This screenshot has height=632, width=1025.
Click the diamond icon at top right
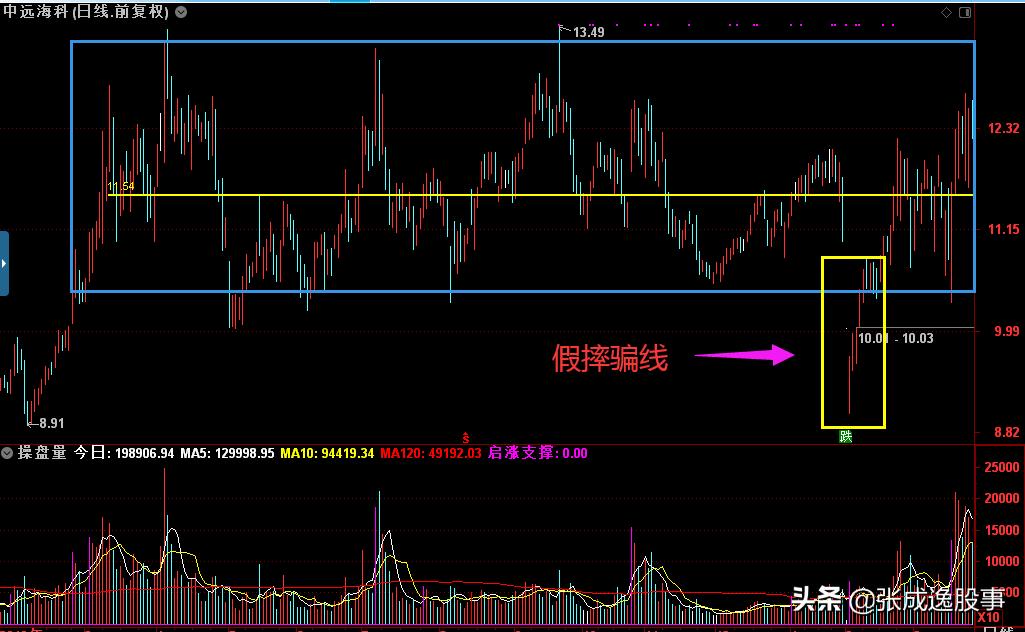tap(946, 13)
